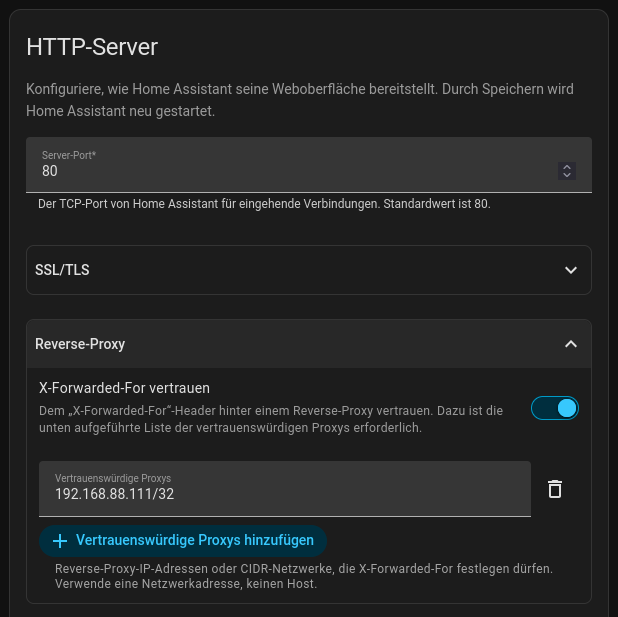This screenshot has width=618, height=617.
Task: Disable the X-Forwarded-For vertrauen switch
Action: click(x=555, y=408)
